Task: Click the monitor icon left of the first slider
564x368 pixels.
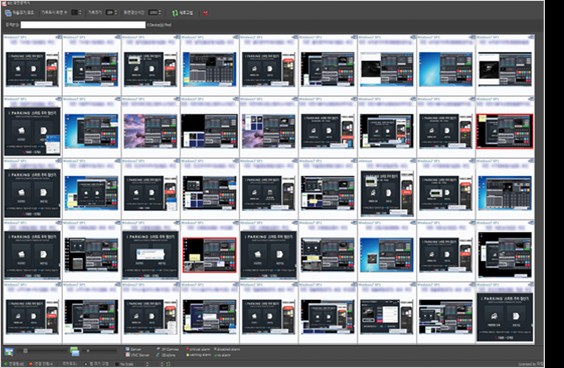Action: pyautogui.click(x=9, y=351)
